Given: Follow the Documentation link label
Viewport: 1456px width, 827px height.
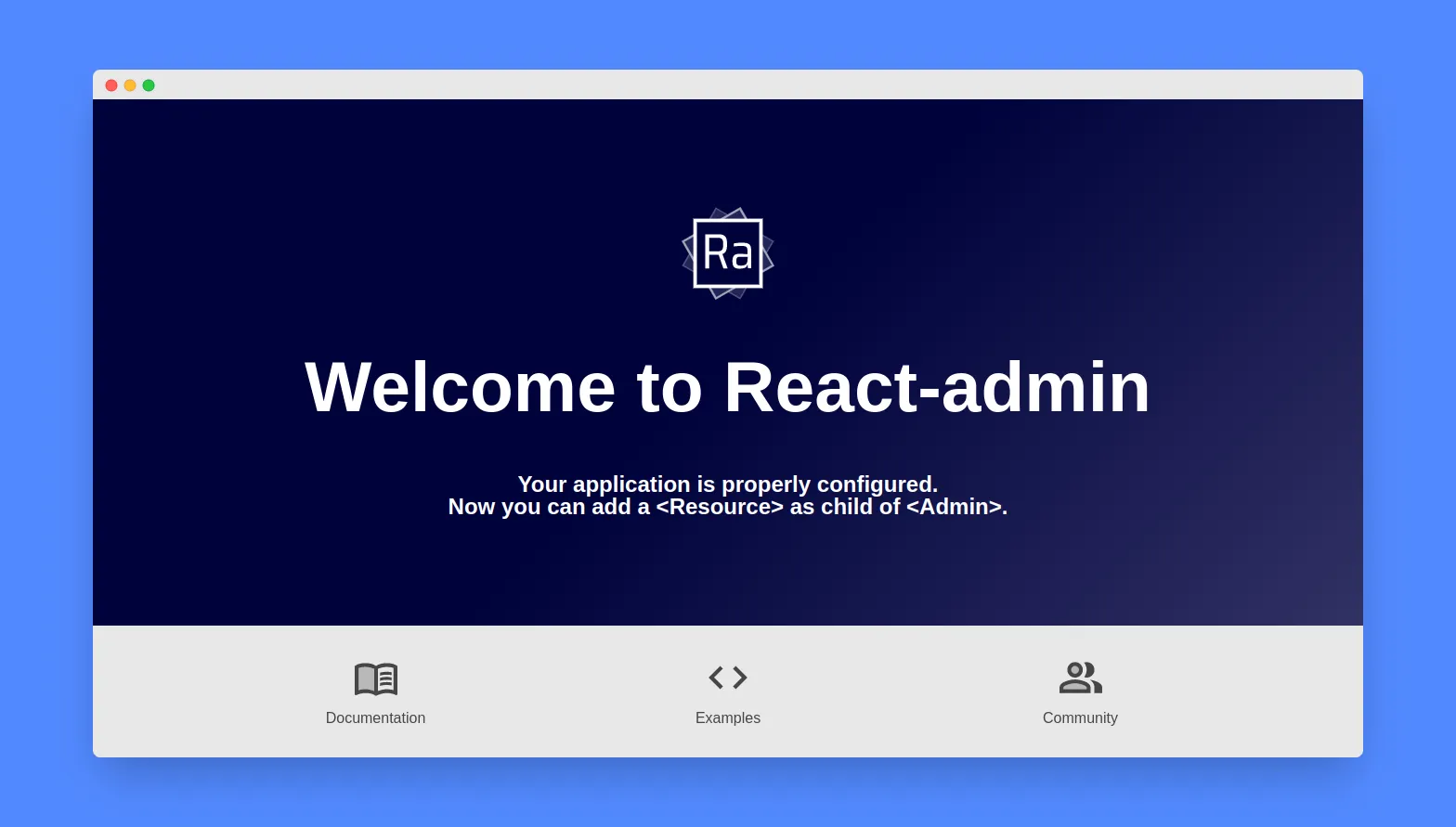Looking at the screenshot, I should point(375,717).
